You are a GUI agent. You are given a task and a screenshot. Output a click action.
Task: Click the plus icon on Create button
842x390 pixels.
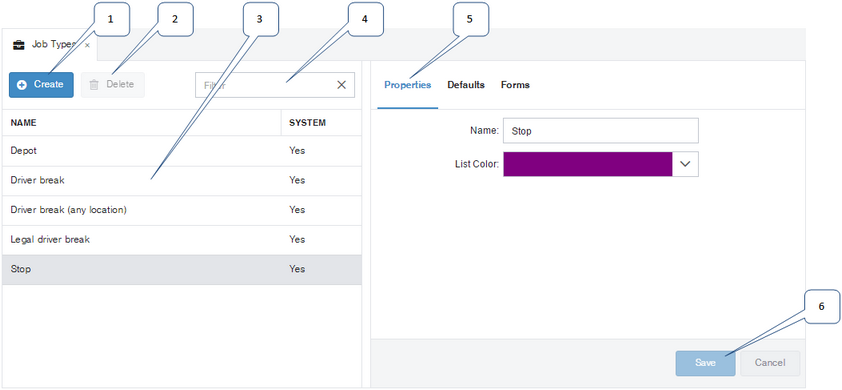(22, 85)
